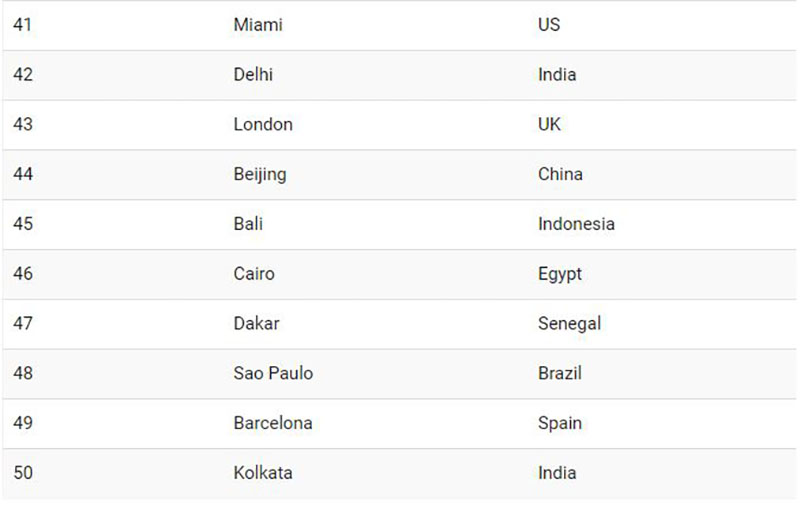
Task: Click on Barcelona in the table
Action: click(273, 423)
